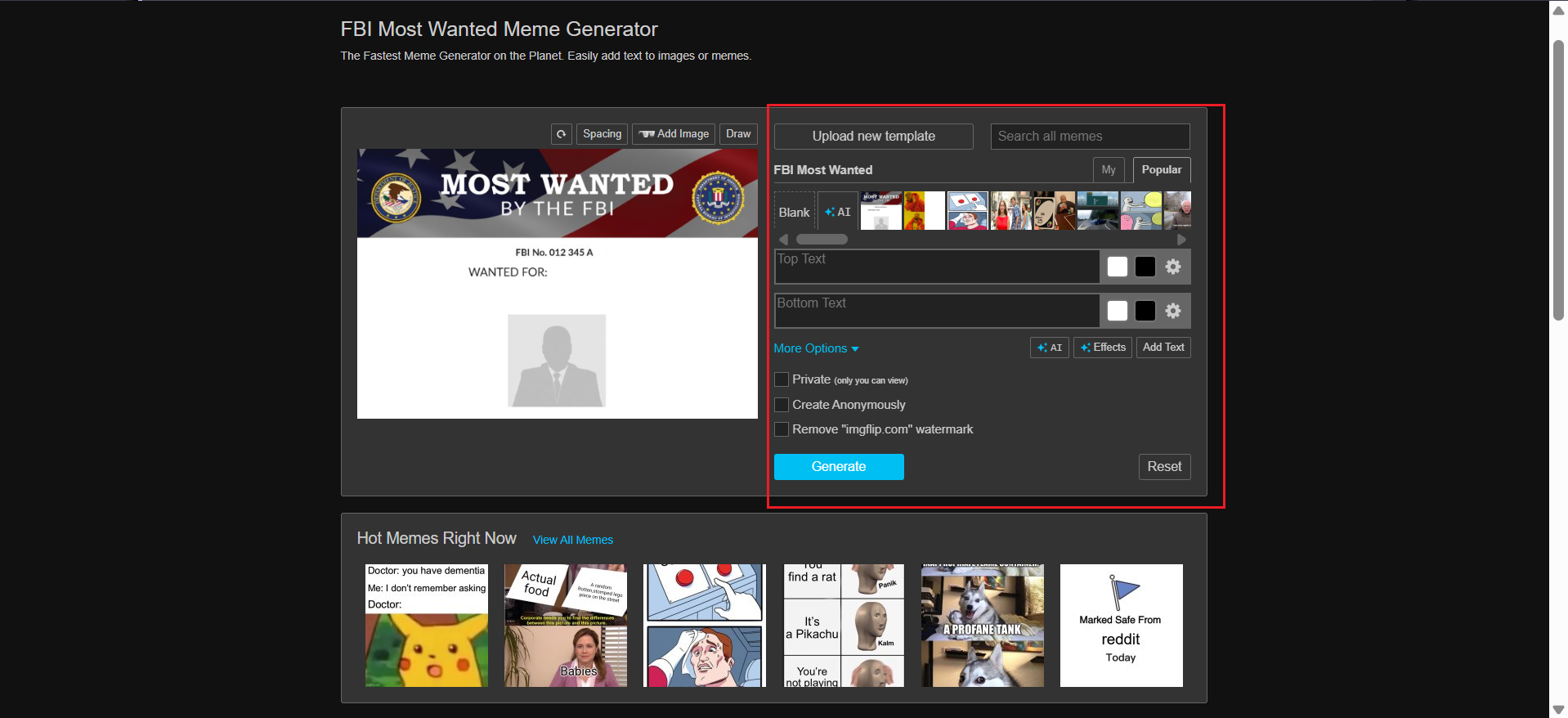
Task: Select the AI template generator tile
Action: click(x=838, y=212)
